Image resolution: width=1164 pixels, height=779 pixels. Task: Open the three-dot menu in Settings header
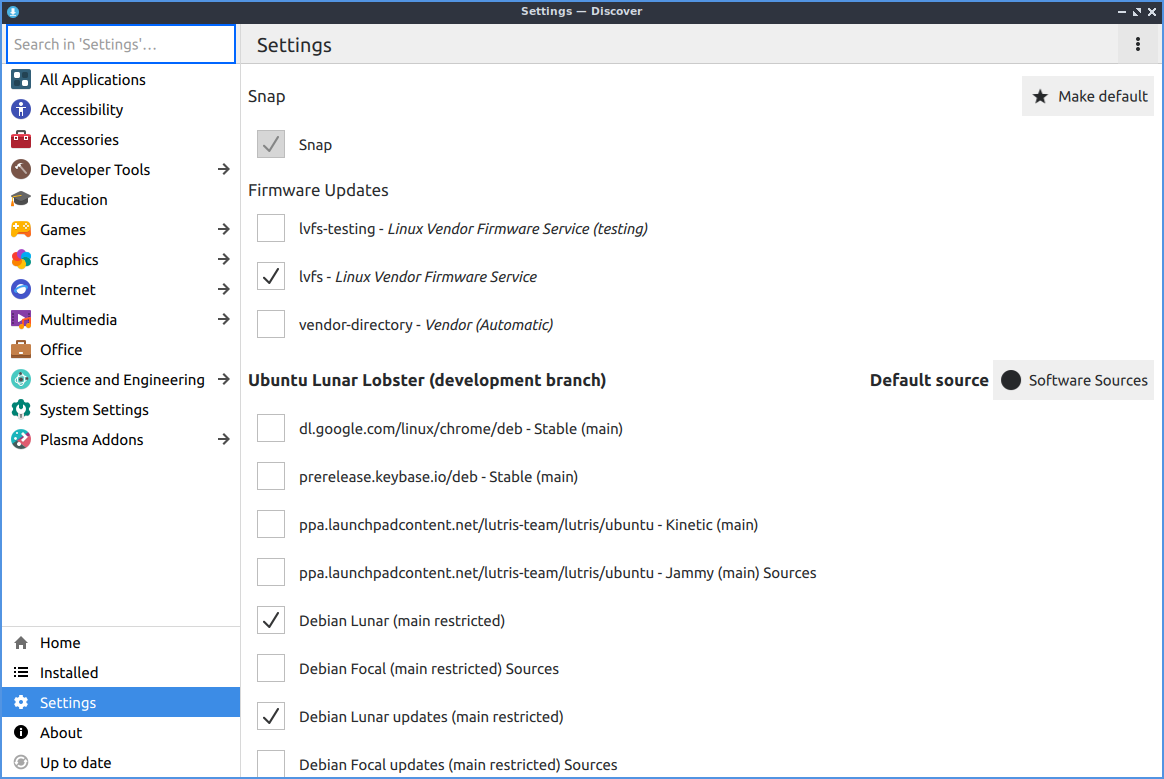pyautogui.click(x=1137, y=44)
